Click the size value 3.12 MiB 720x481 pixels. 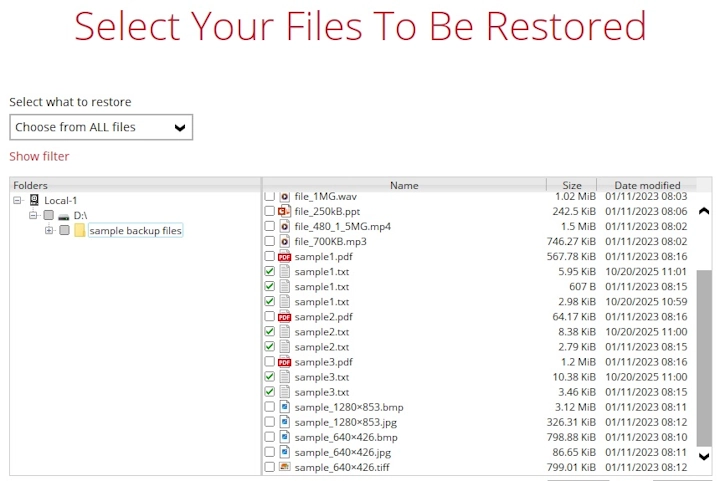(575, 407)
